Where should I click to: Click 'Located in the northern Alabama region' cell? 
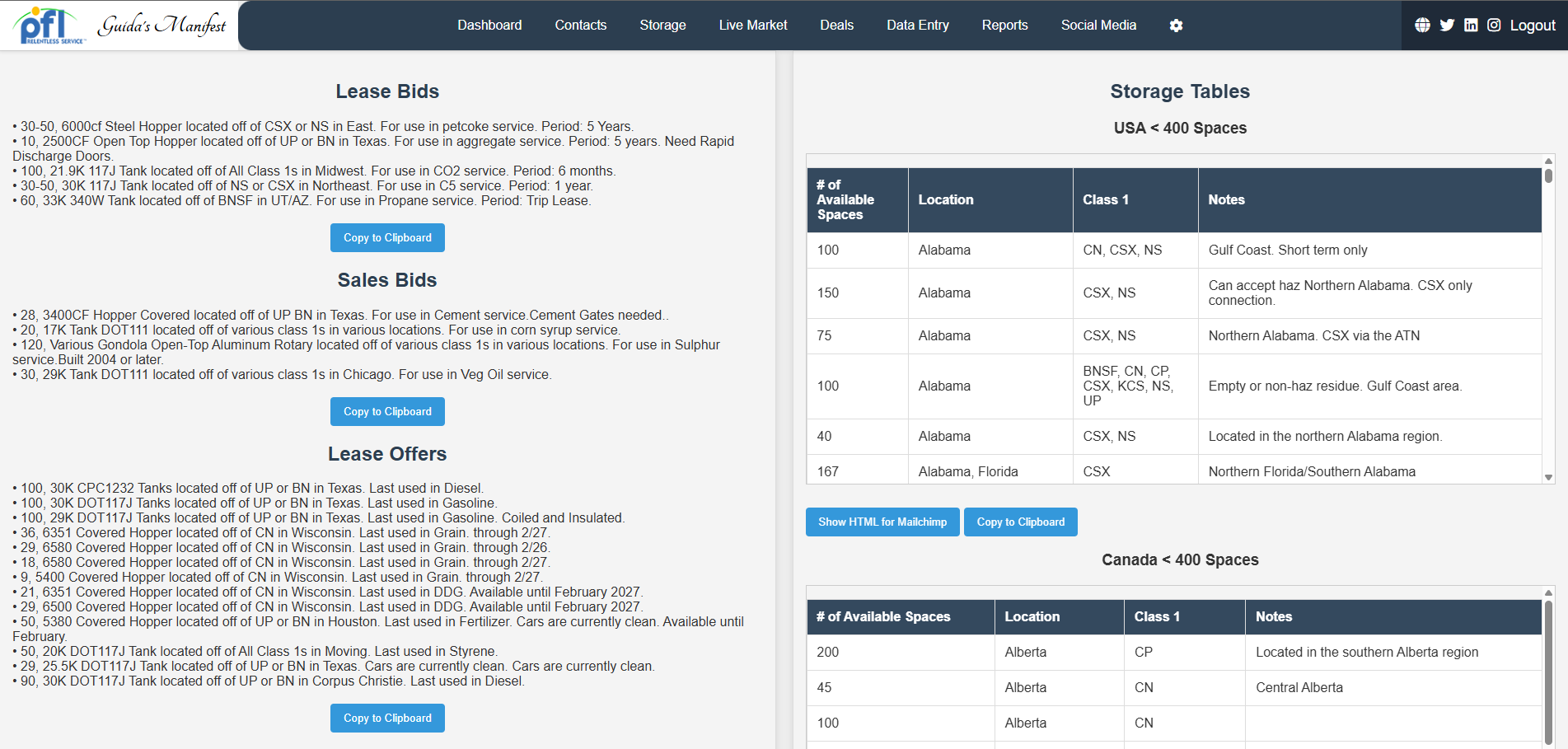(x=1369, y=437)
